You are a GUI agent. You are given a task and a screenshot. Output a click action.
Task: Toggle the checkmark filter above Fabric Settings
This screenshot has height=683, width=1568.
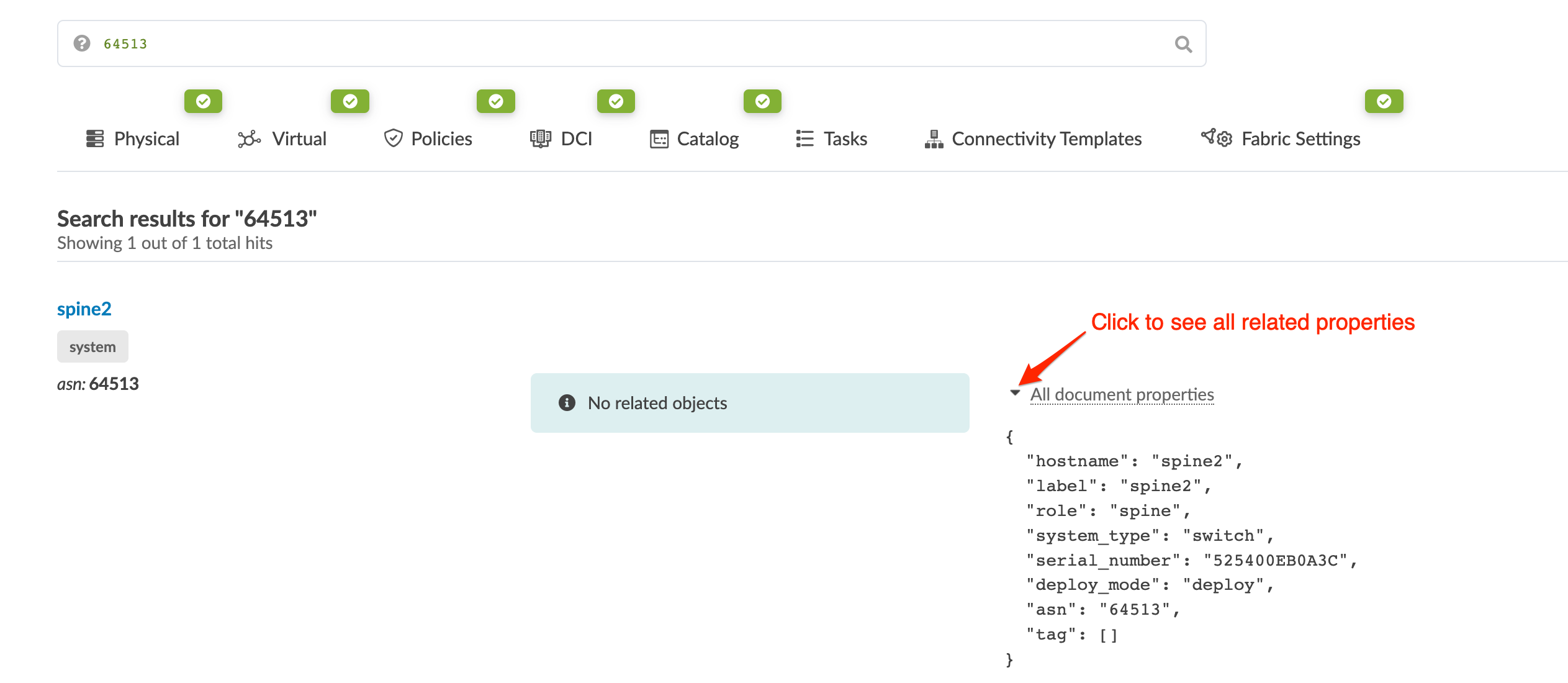(x=1384, y=101)
